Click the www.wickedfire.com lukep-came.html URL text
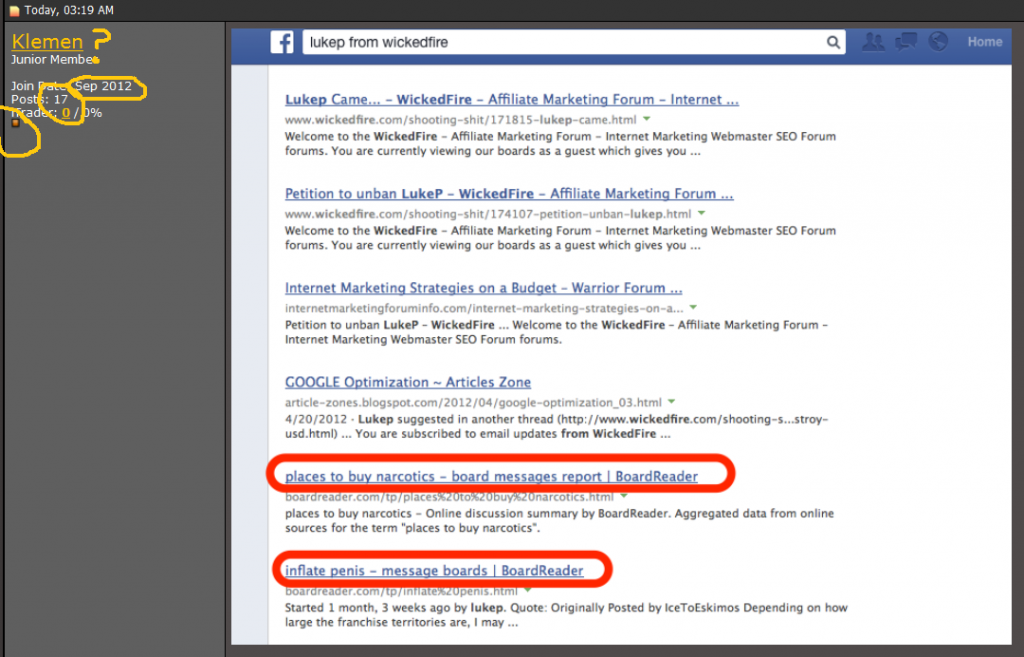Screen dimensions: 1024x657 point(460,120)
